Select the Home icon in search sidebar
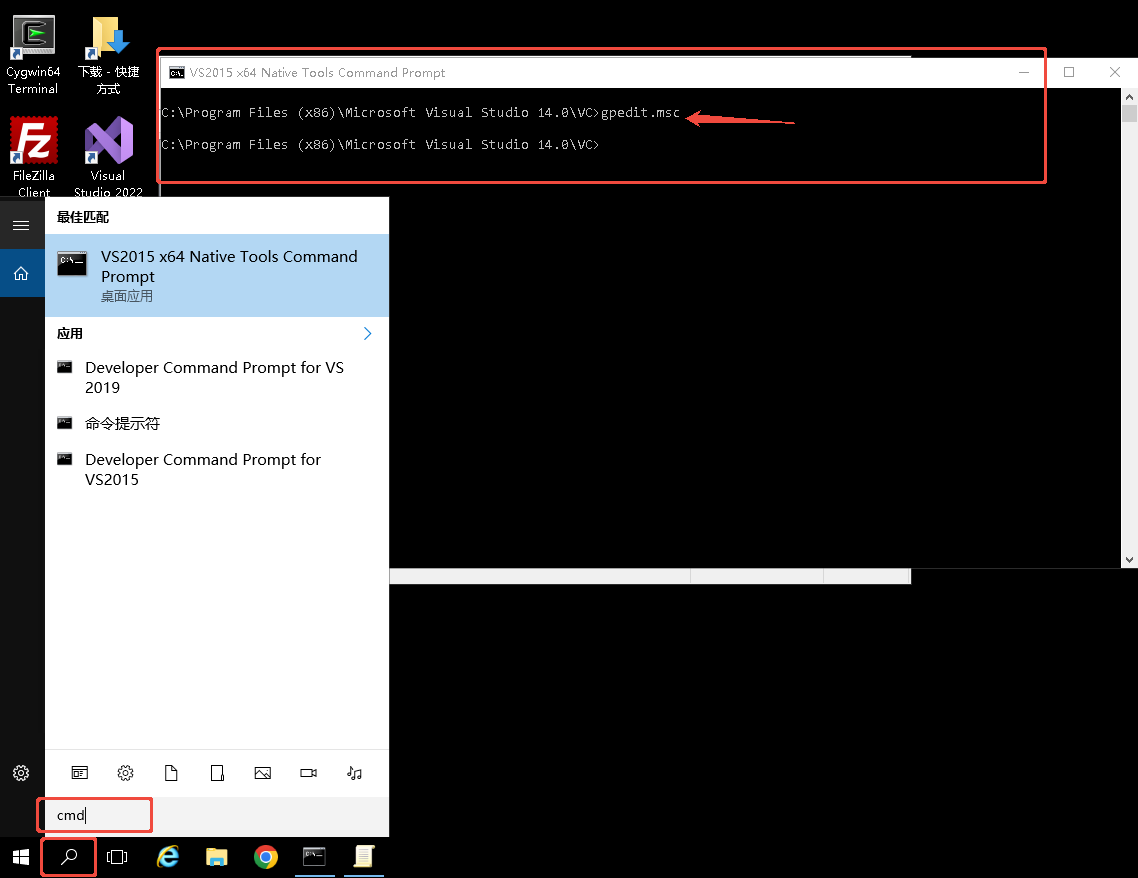 pos(21,274)
